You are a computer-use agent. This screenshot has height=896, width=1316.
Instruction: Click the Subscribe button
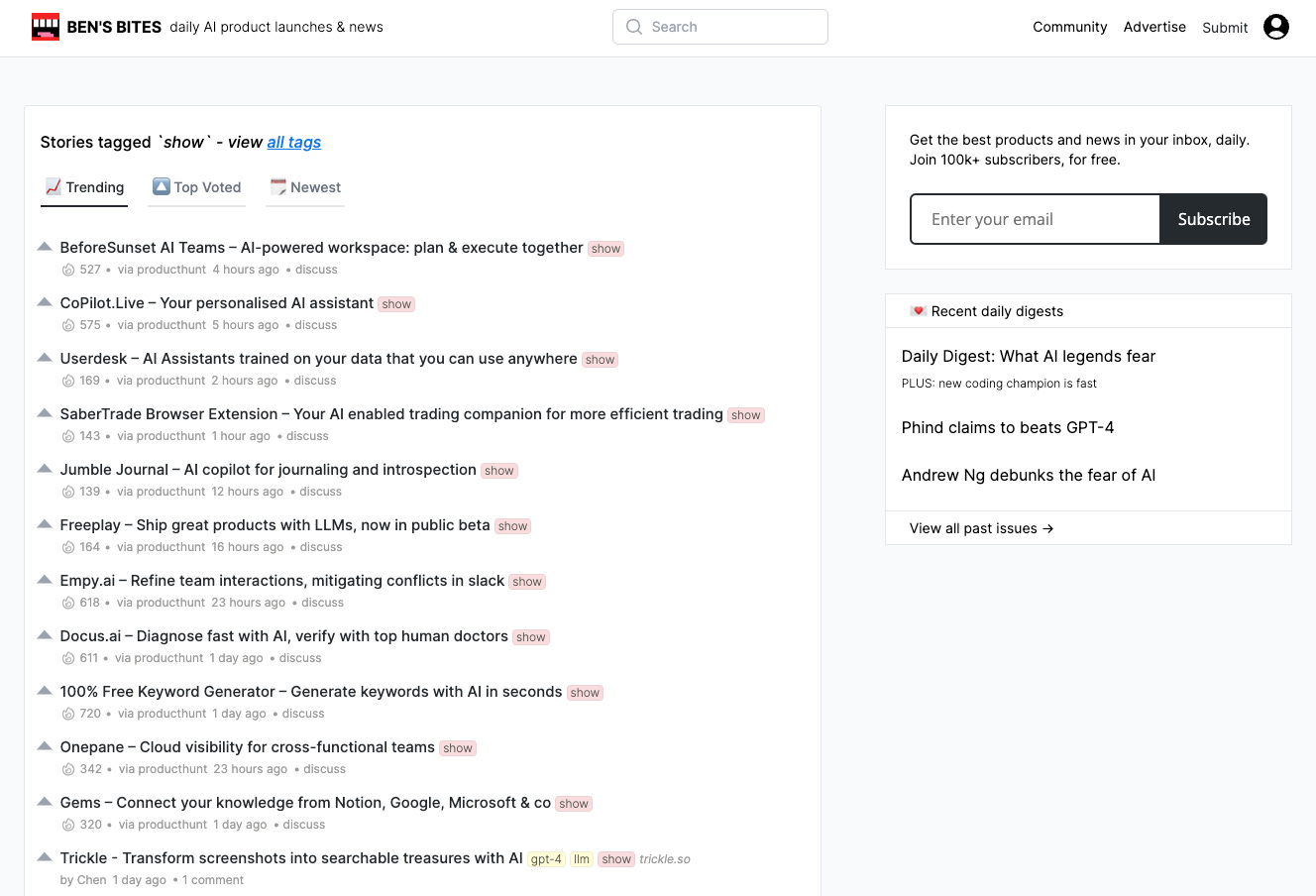1213,219
